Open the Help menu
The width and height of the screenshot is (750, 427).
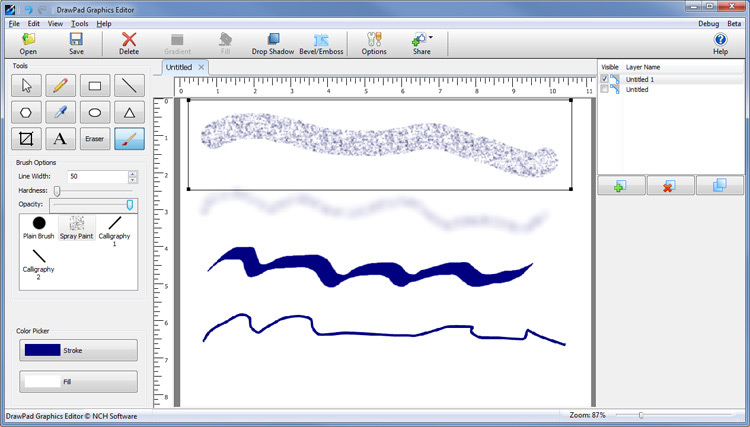(x=104, y=23)
